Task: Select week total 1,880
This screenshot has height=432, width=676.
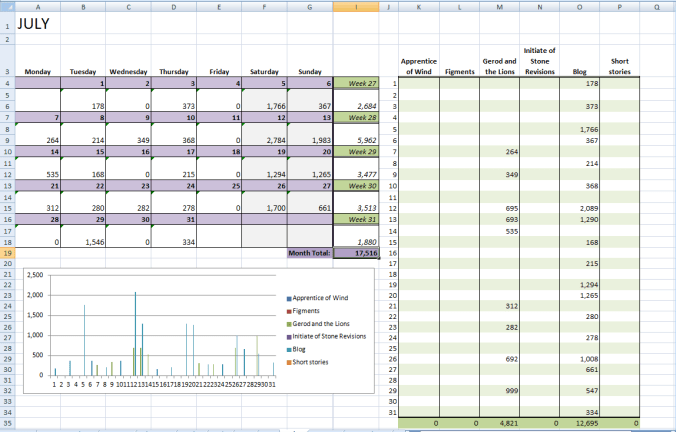Action: (356, 242)
